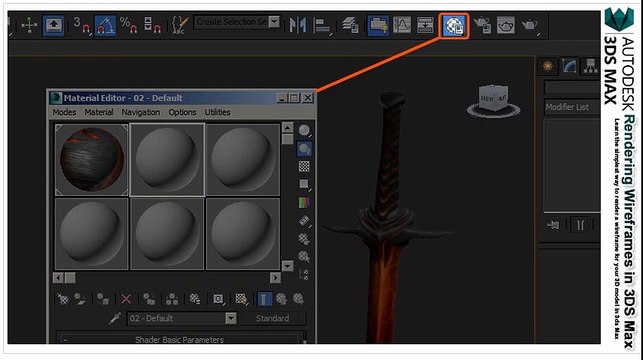Click the 02 - Default material name field

coord(182,319)
